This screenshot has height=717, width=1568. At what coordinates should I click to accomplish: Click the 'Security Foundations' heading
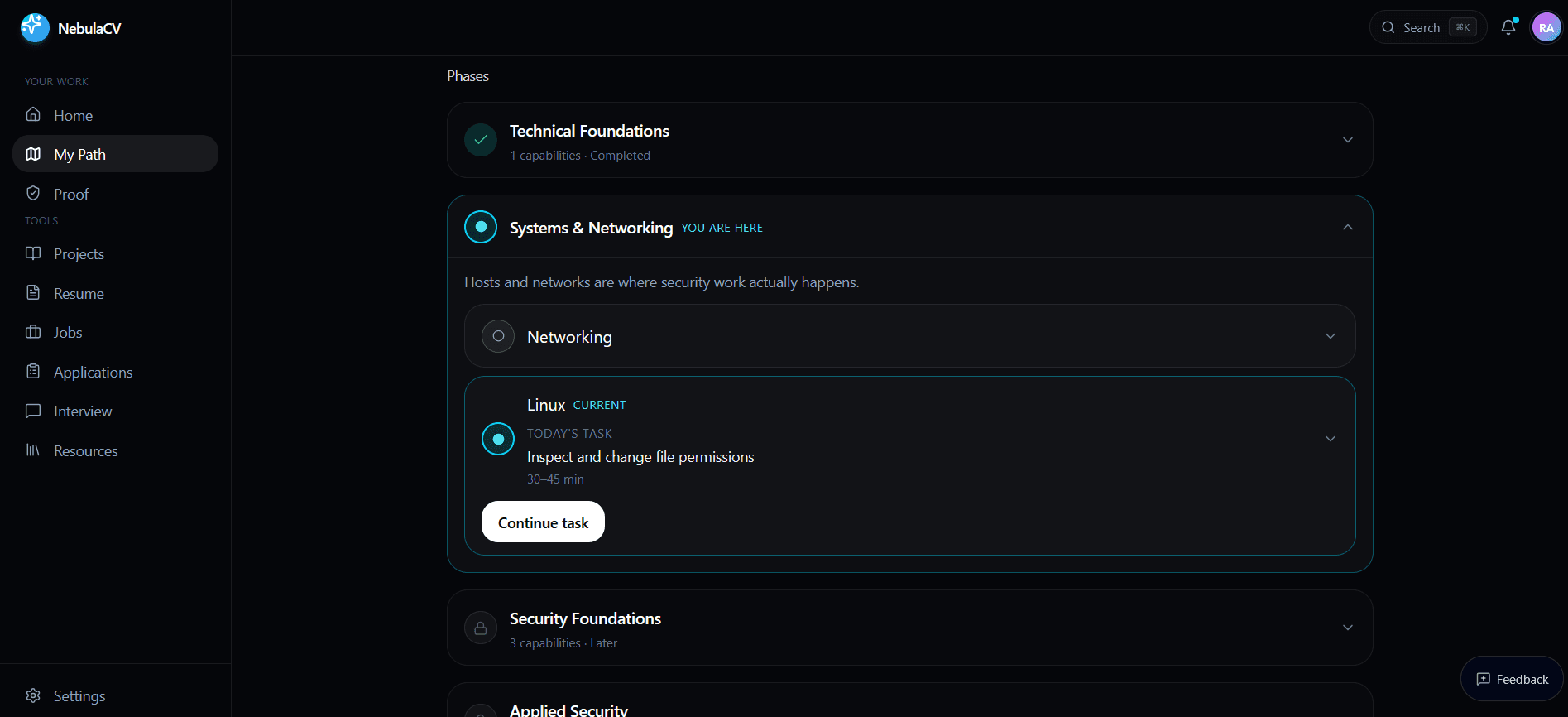[585, 618]
